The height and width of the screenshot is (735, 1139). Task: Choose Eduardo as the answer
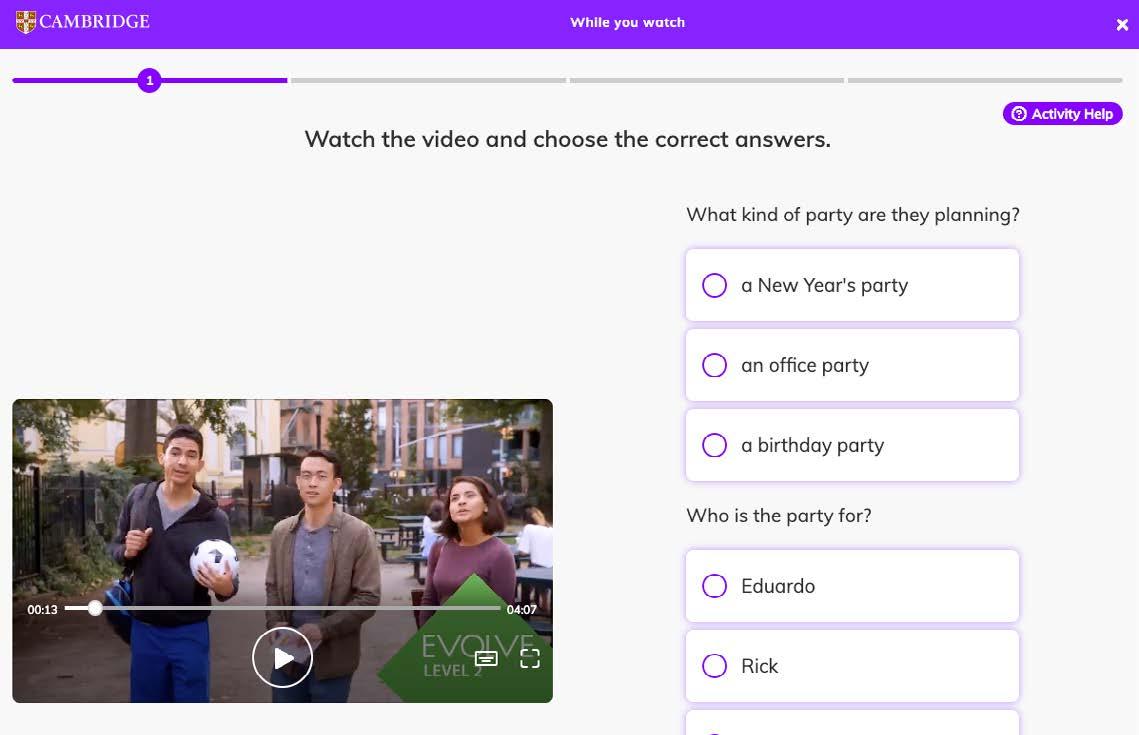(852, 586)
